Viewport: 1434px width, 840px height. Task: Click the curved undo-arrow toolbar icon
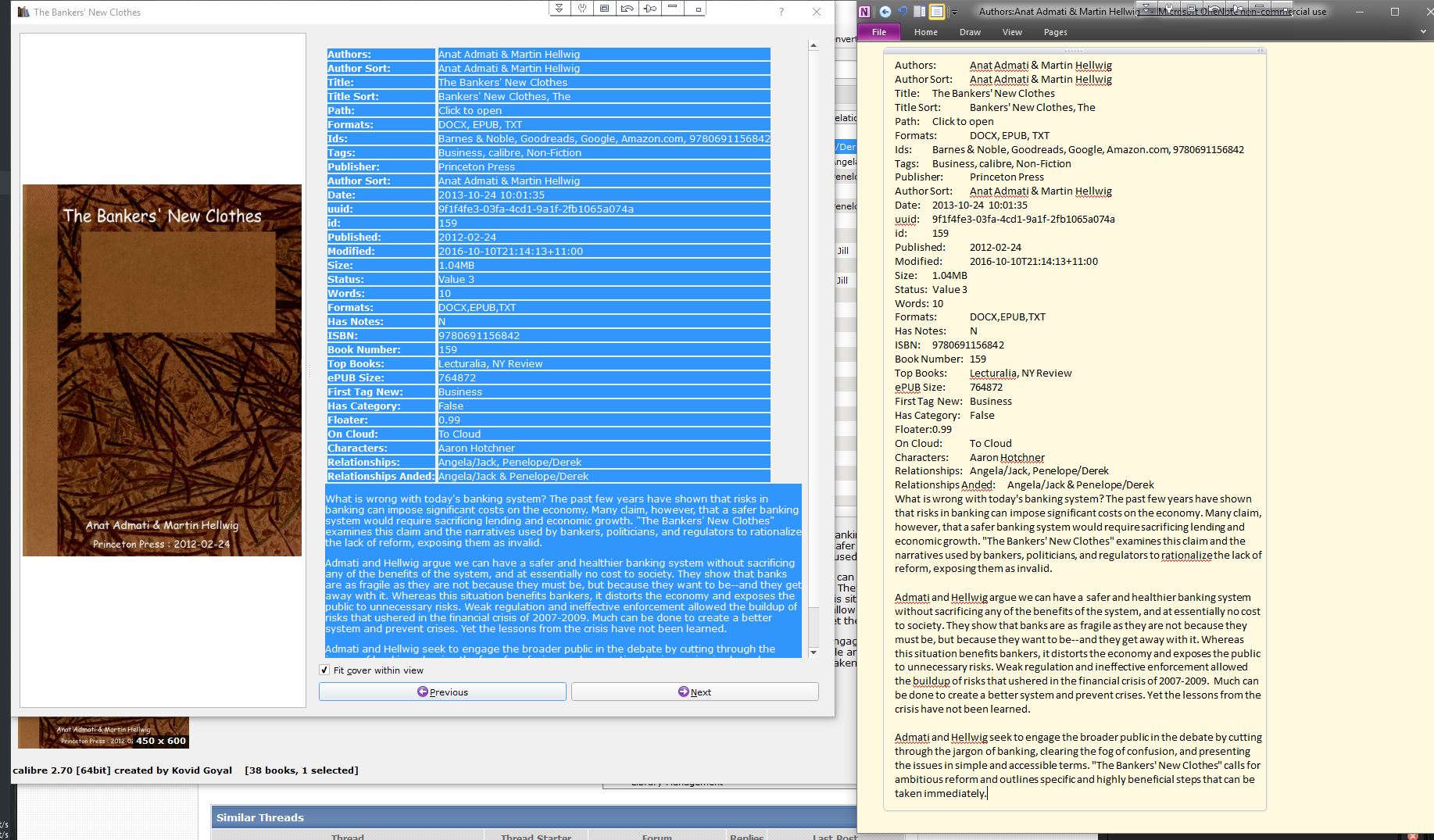click(x=628, y=8)
